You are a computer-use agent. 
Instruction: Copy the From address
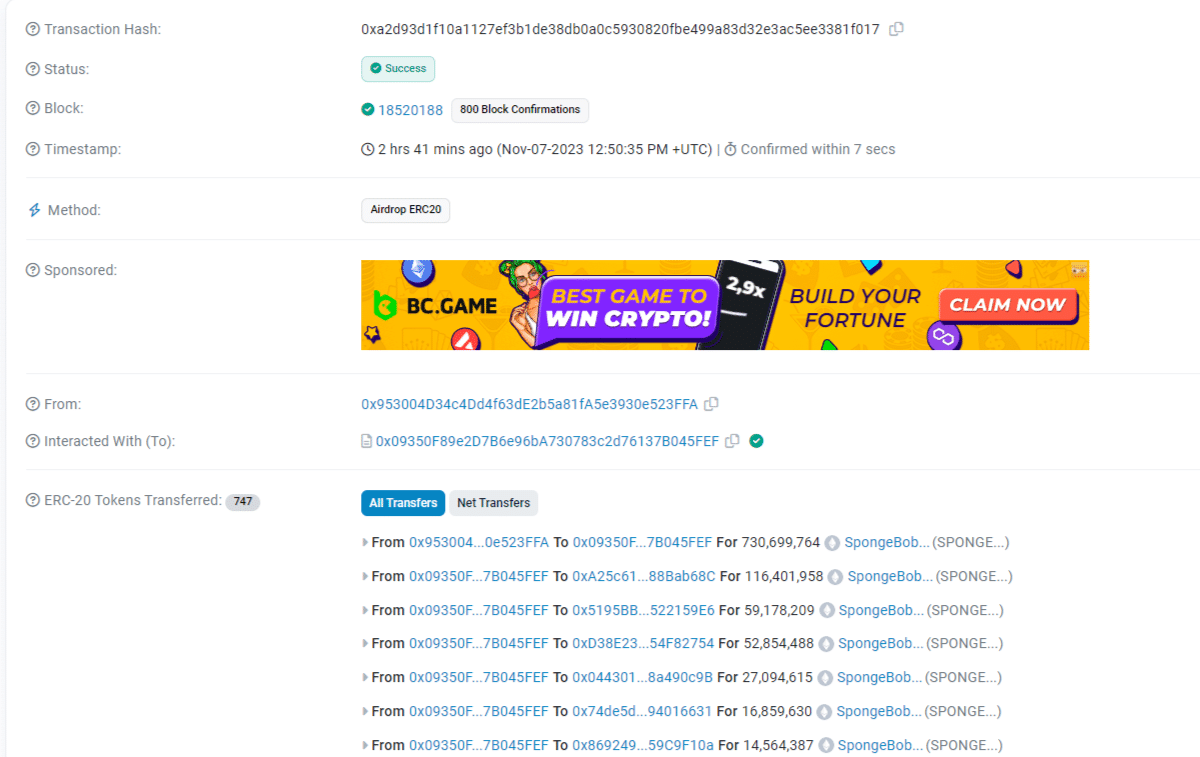(x=711, y=404)
